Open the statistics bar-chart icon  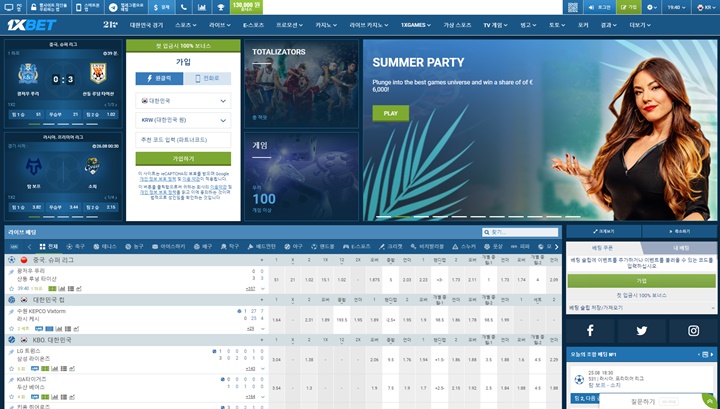[x=202, y=7]
